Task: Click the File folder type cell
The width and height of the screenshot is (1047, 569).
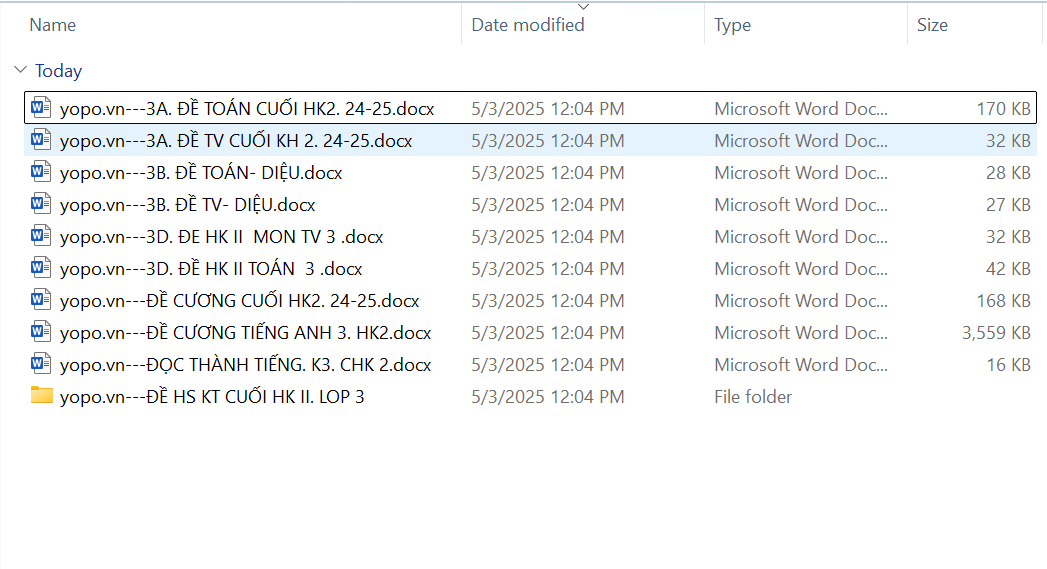Action: pyautogui.click(x=752, y=396)
